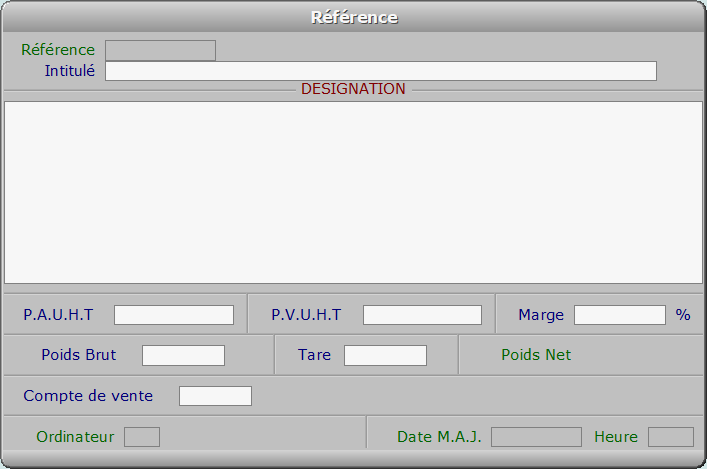Click the Marge label
The width and height of the screenshot is (707, 469).
[x=541, y=315]
